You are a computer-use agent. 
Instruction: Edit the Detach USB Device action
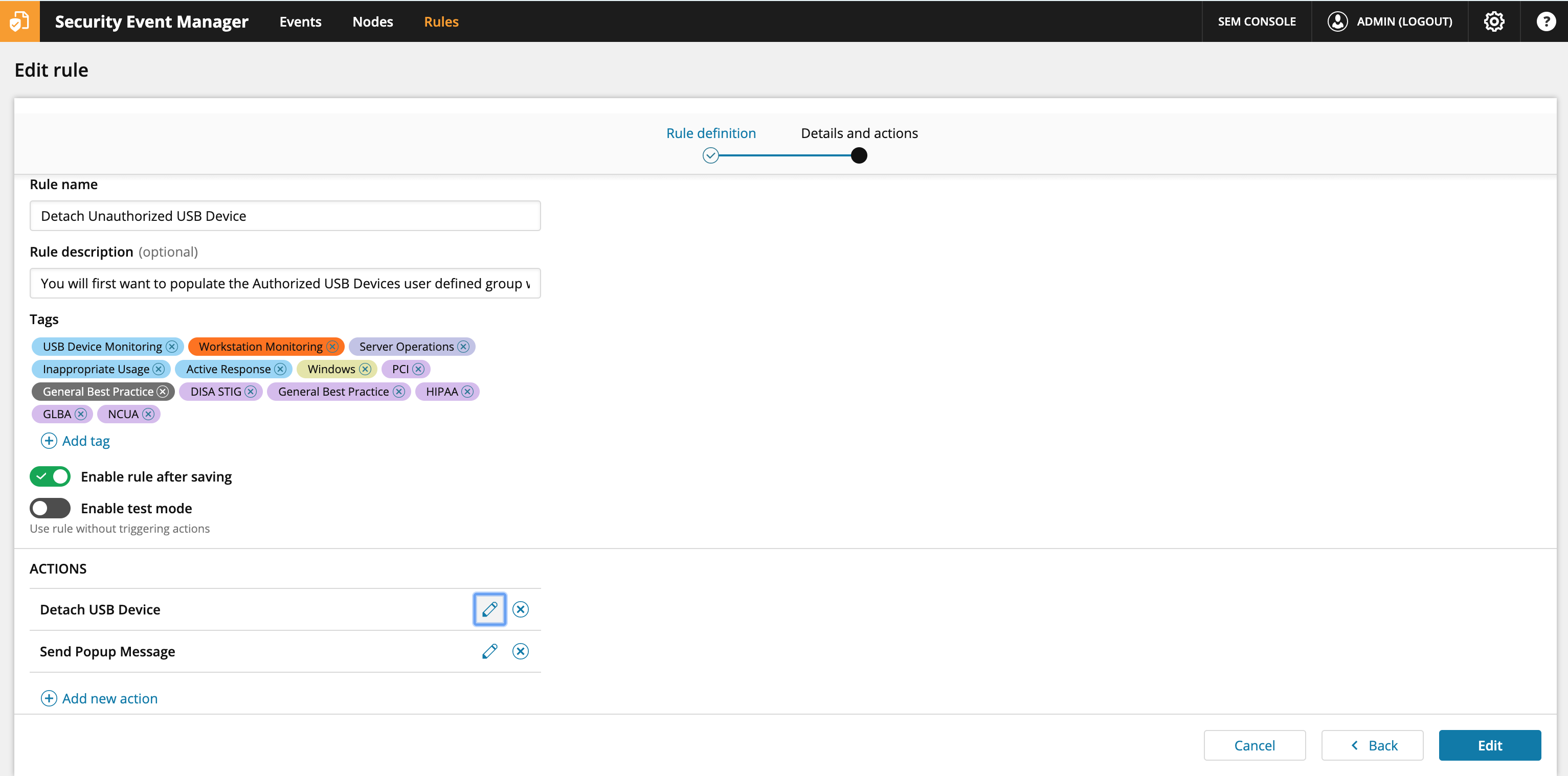pyautogui.click(x=489, y=609)
